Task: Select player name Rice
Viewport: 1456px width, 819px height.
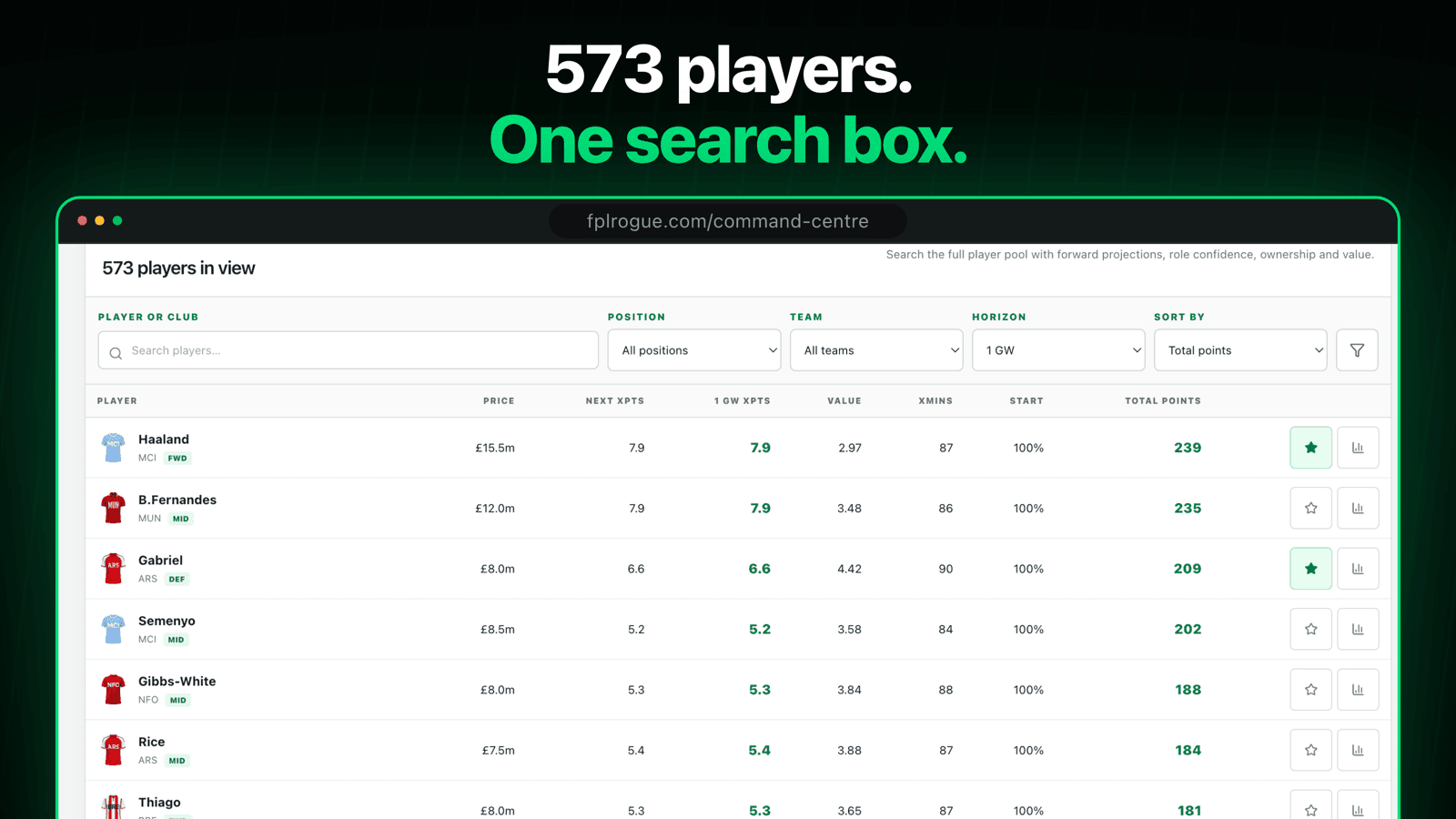Action: coord(152,742)
